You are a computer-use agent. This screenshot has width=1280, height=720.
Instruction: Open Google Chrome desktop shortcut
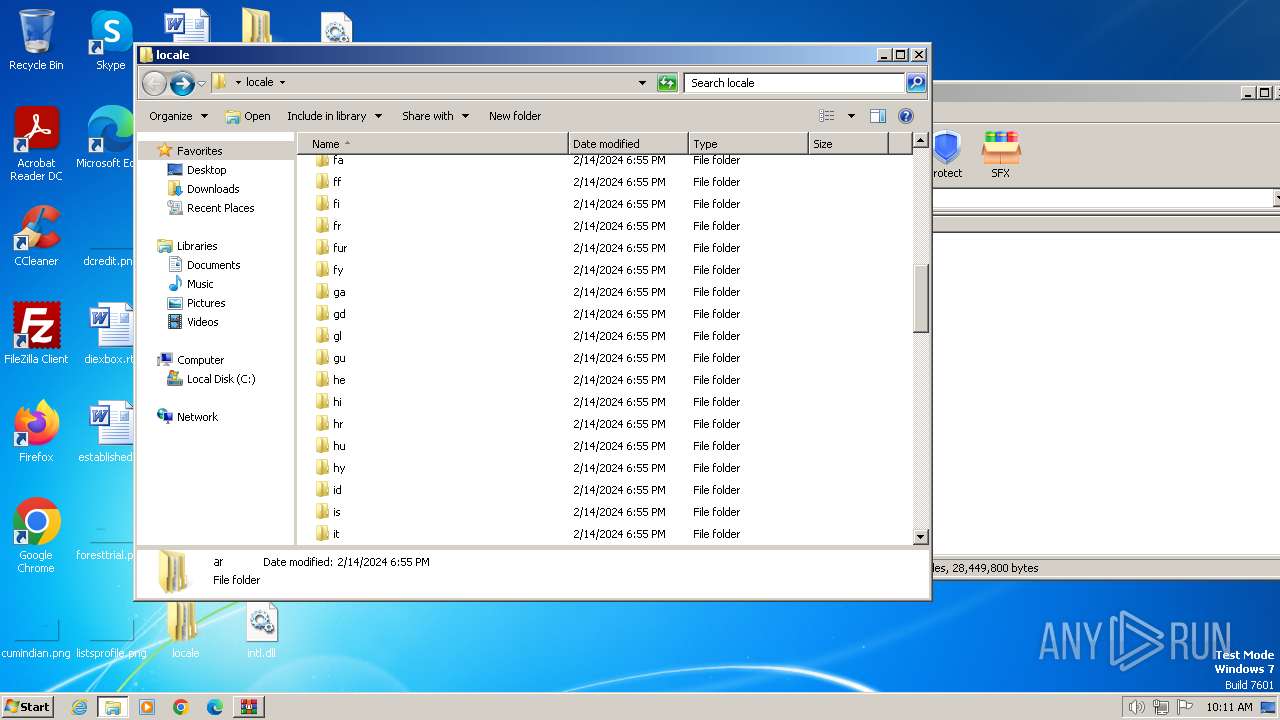[36, 535]
